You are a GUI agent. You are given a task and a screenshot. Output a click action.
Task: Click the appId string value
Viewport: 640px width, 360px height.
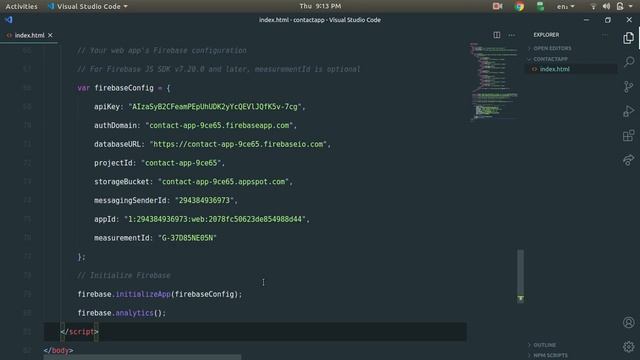(215, 219)
